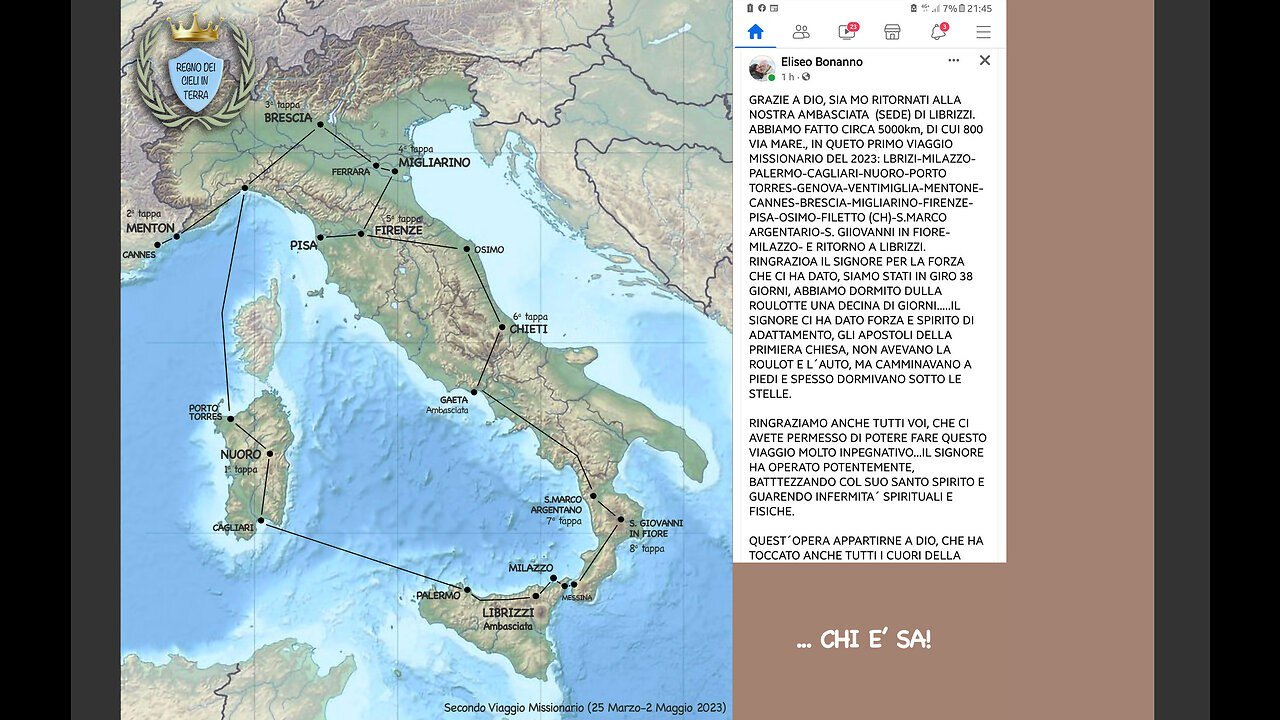1280x720 pixels.
Task: Click the OSIMO label on the map
Action: click(489, 250)
